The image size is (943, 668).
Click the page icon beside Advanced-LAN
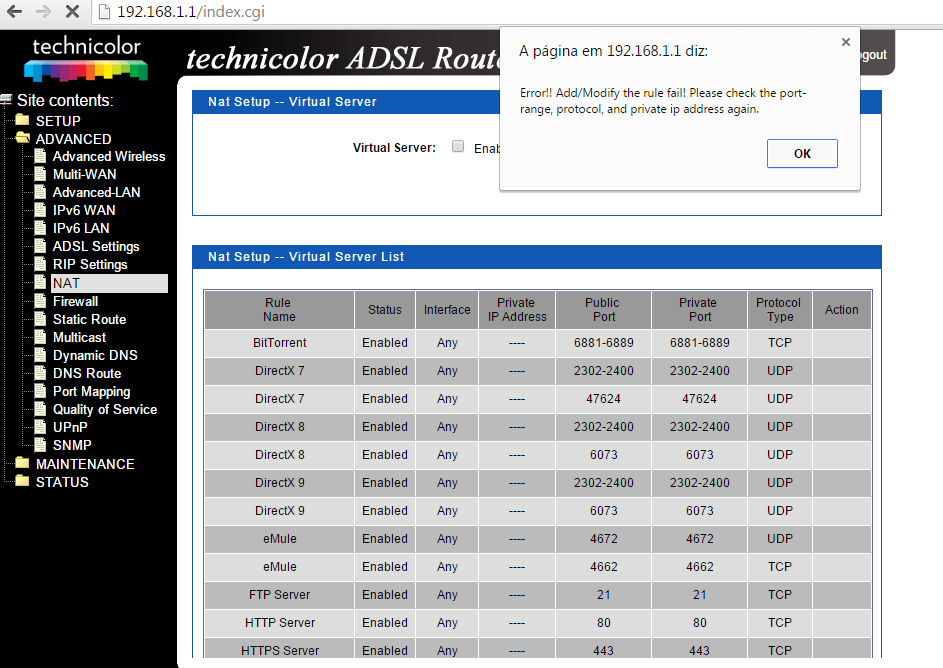[40, 192]
